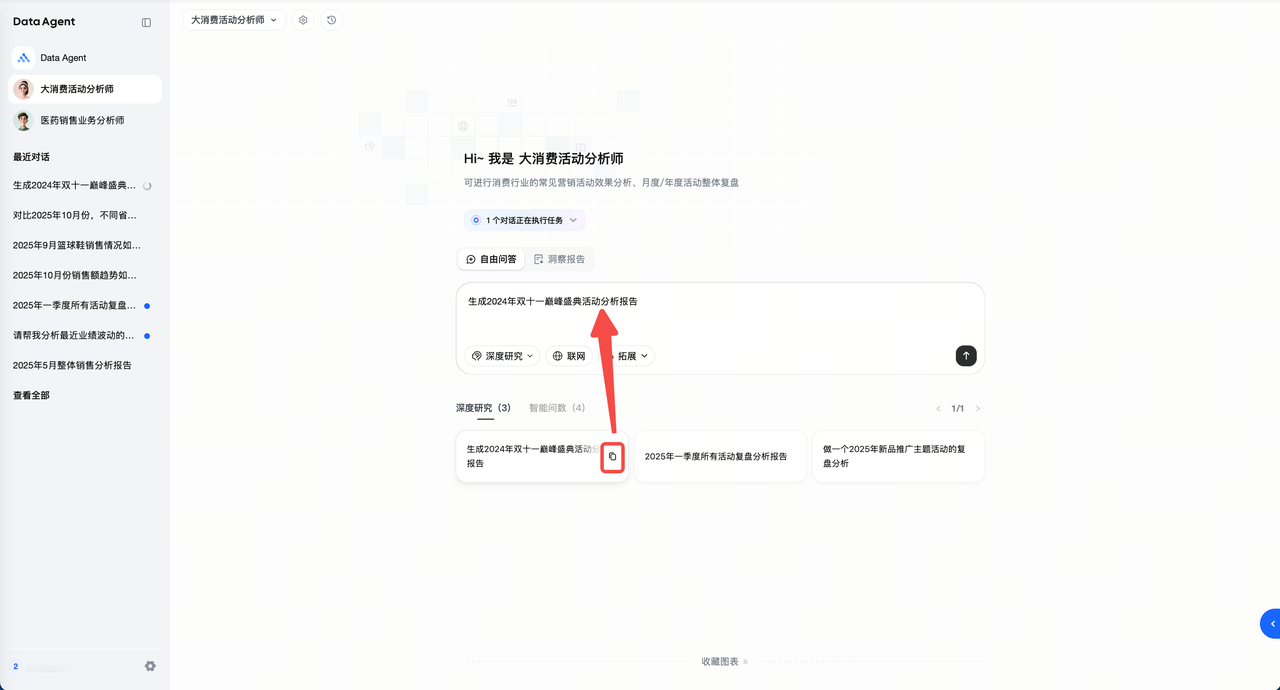Send the question with the arrow button

(x=965, y=356)
